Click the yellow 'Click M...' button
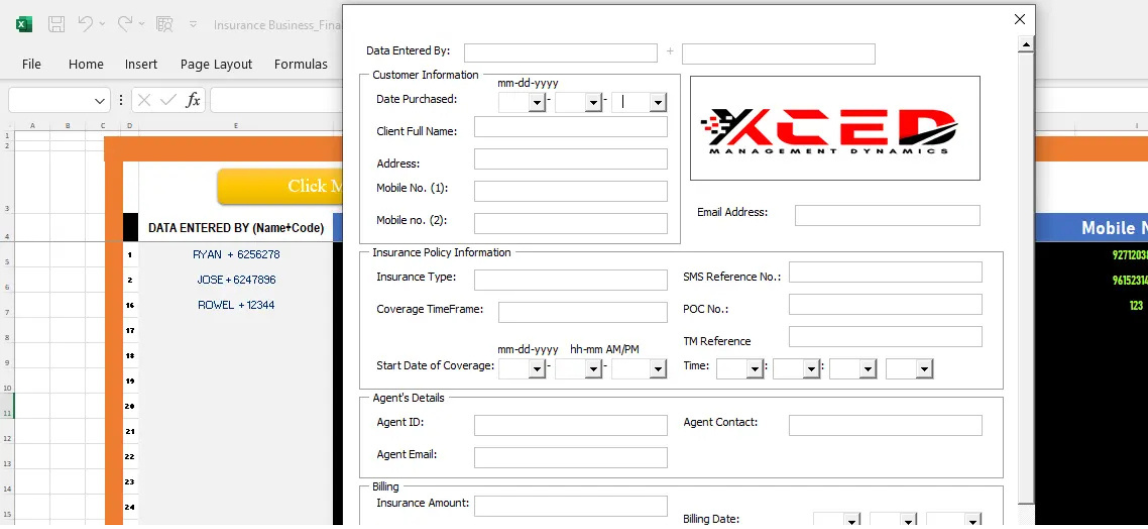1148x529 pixels. coord(280,186)
